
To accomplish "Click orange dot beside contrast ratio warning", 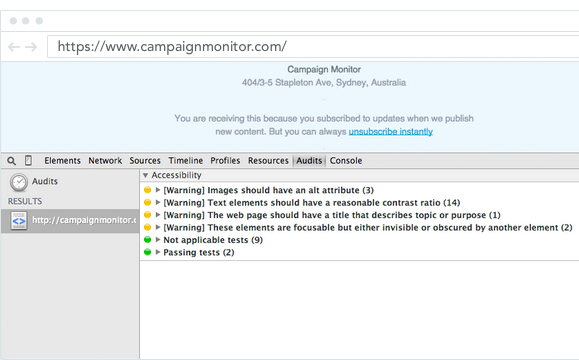I will (x=147, y=202).
